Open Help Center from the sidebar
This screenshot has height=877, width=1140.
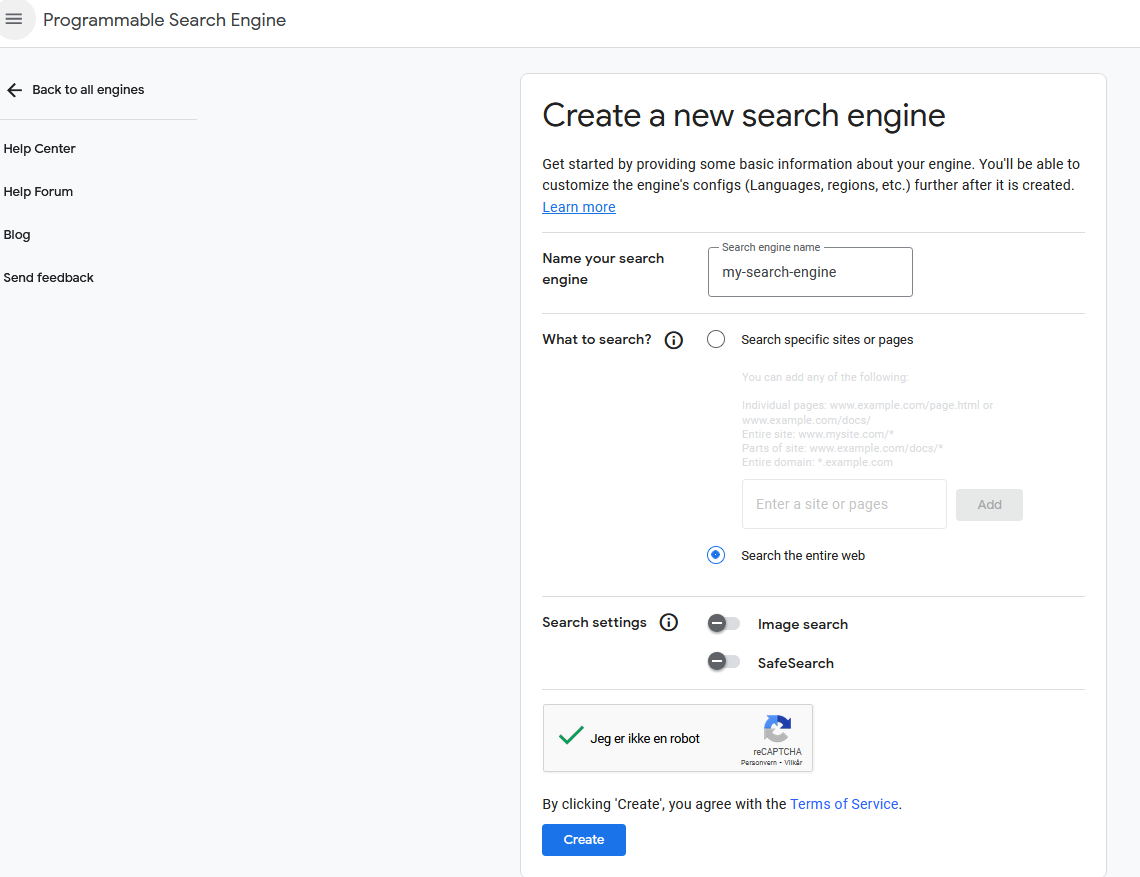40,149
